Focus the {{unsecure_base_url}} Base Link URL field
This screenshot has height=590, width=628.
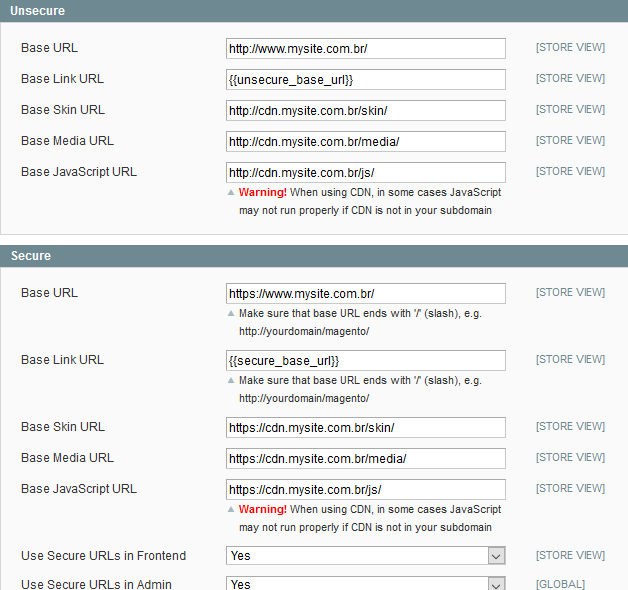pyautogui.click(x=366, y=79)
